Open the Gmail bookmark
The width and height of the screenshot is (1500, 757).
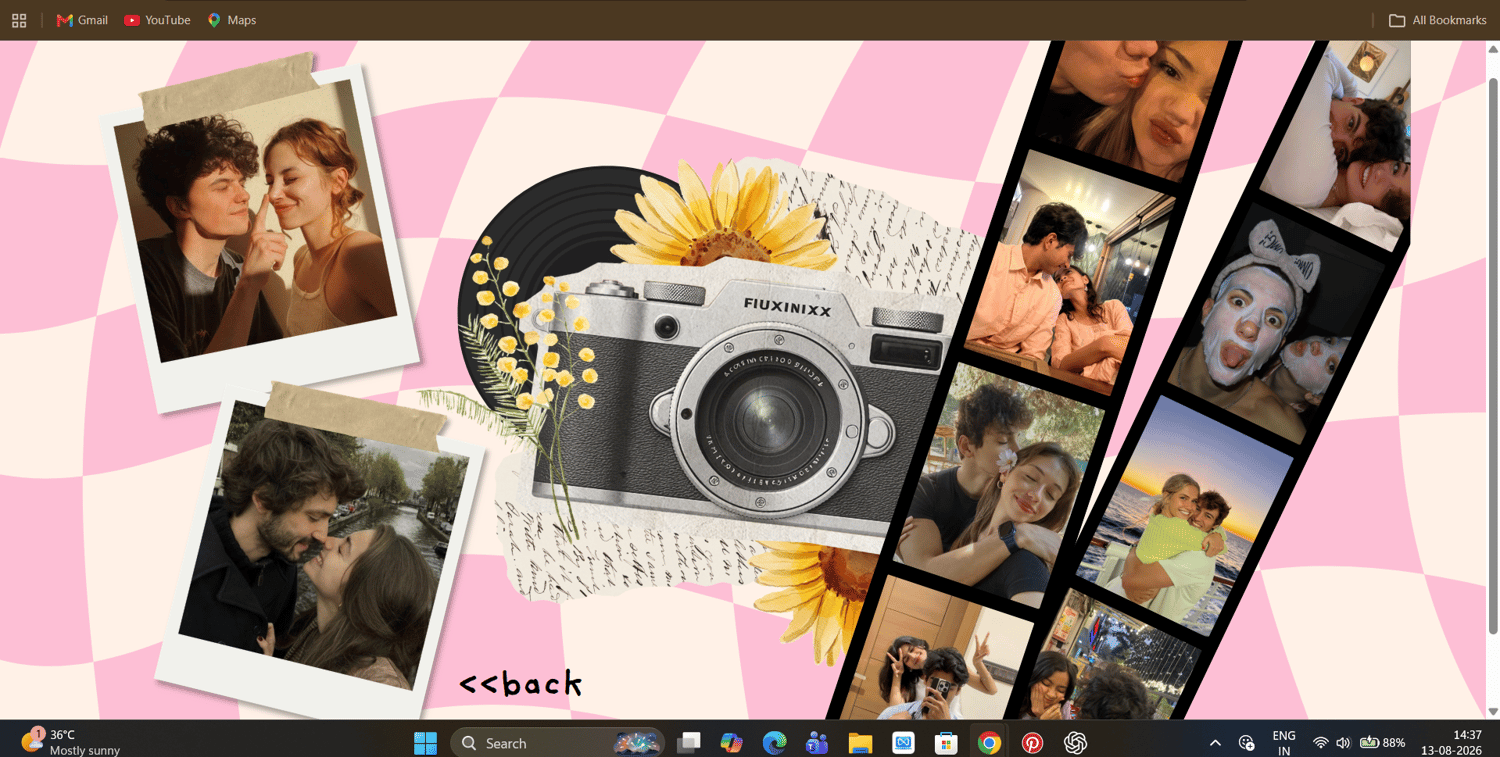82,20
